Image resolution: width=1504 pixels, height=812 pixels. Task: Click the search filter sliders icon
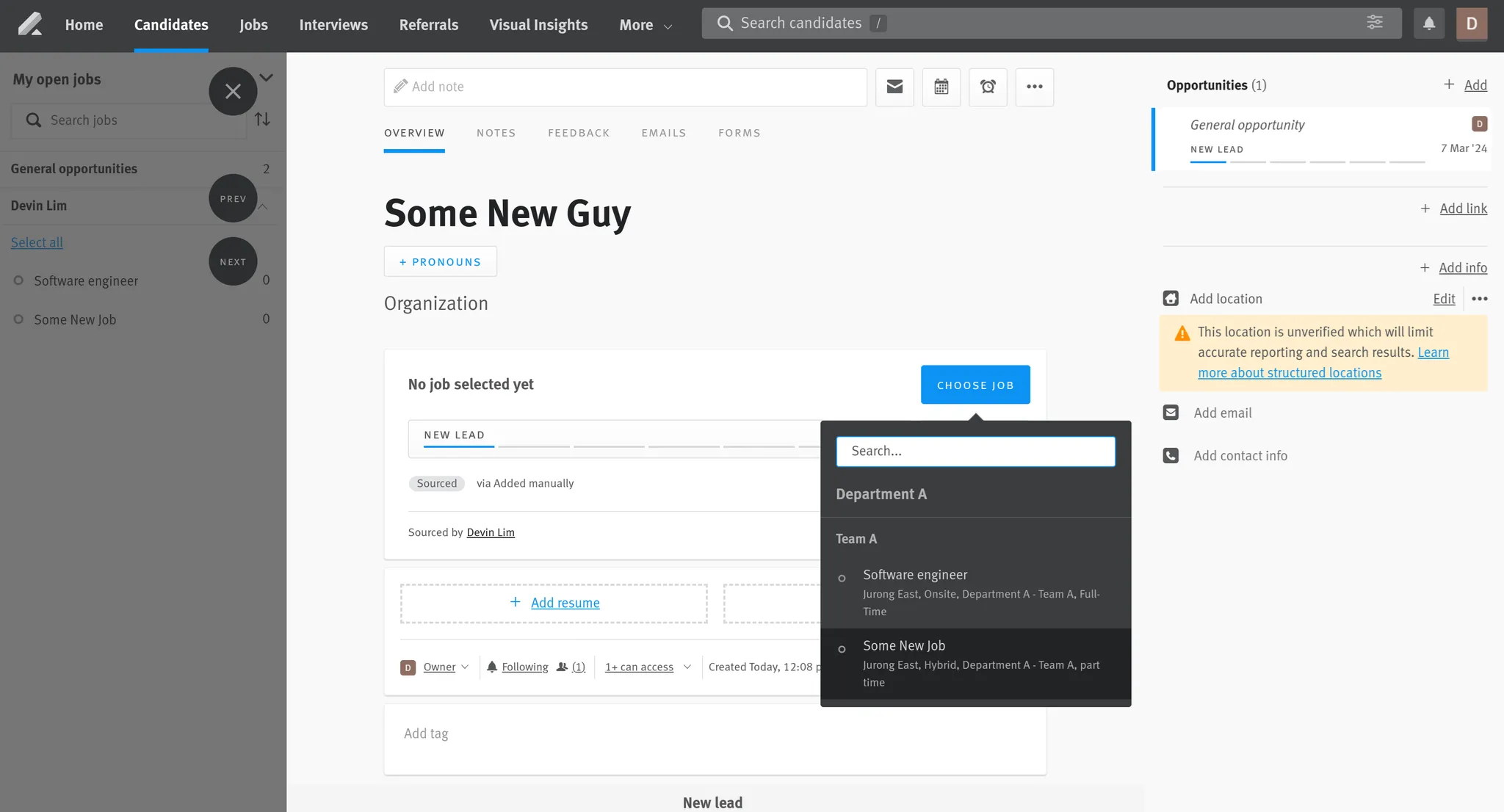point(1375,23)
